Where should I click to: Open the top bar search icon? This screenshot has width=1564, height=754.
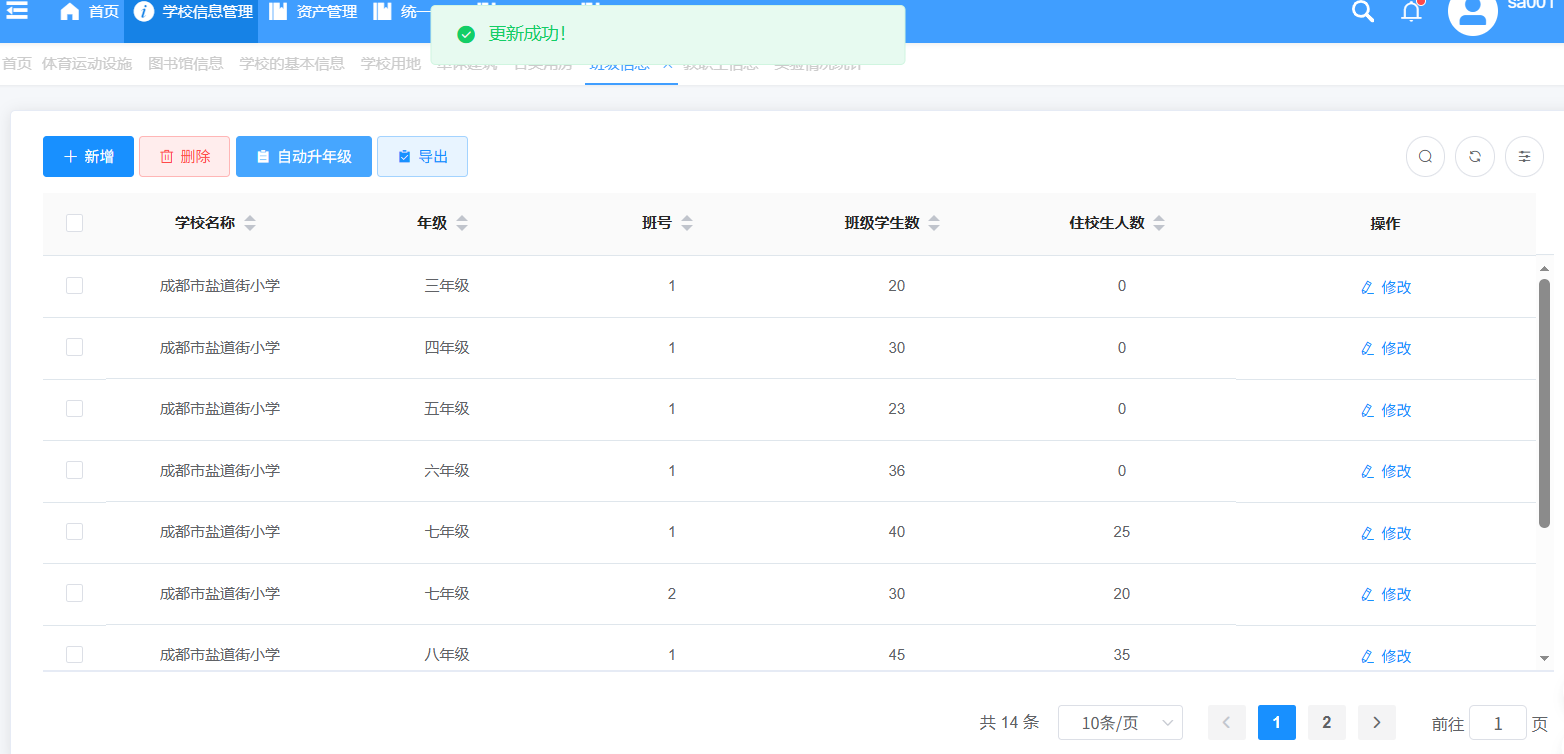(1362, 12)
